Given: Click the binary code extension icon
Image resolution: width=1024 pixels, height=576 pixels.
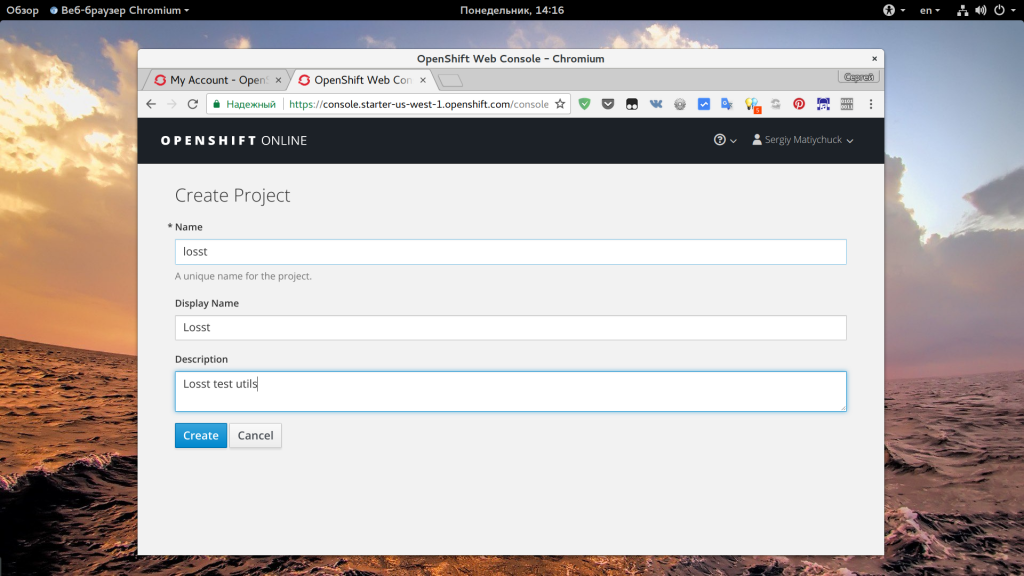Looking at the screenshot, I should point(846,104).
